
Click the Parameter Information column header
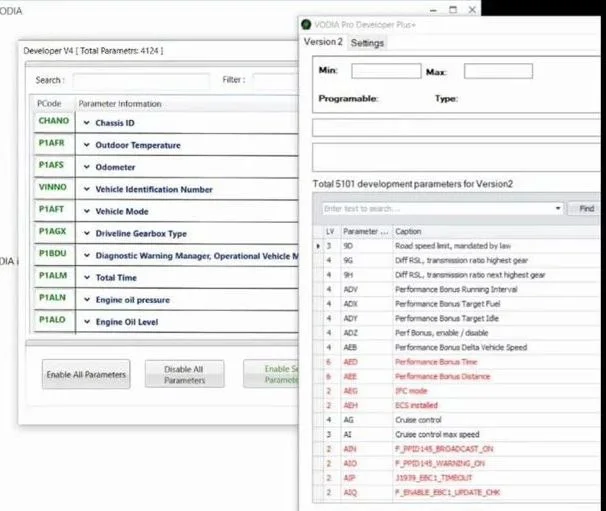[186, 104]
